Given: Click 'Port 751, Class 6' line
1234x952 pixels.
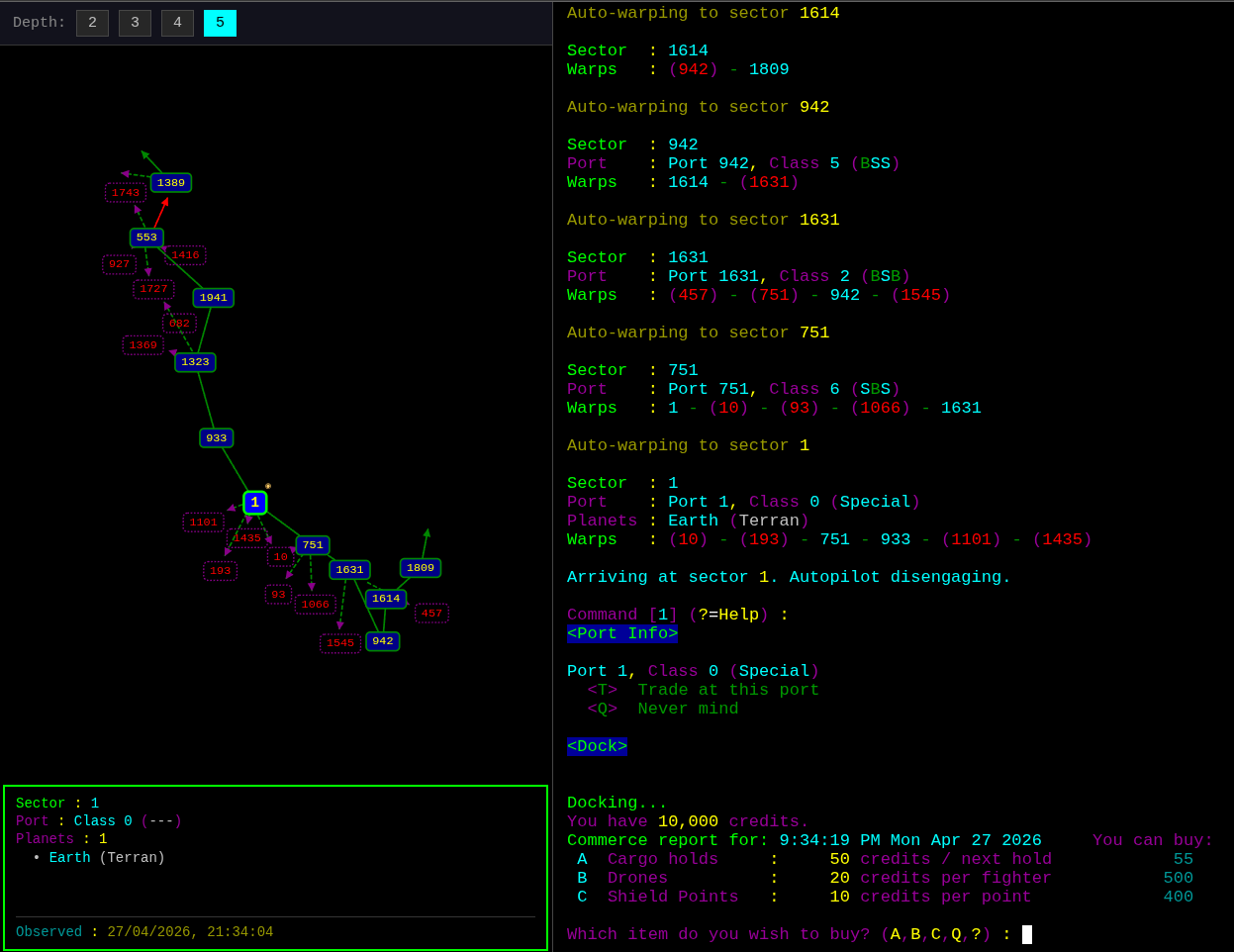Looking at the screenshot, I should click(x=734, y=390).
